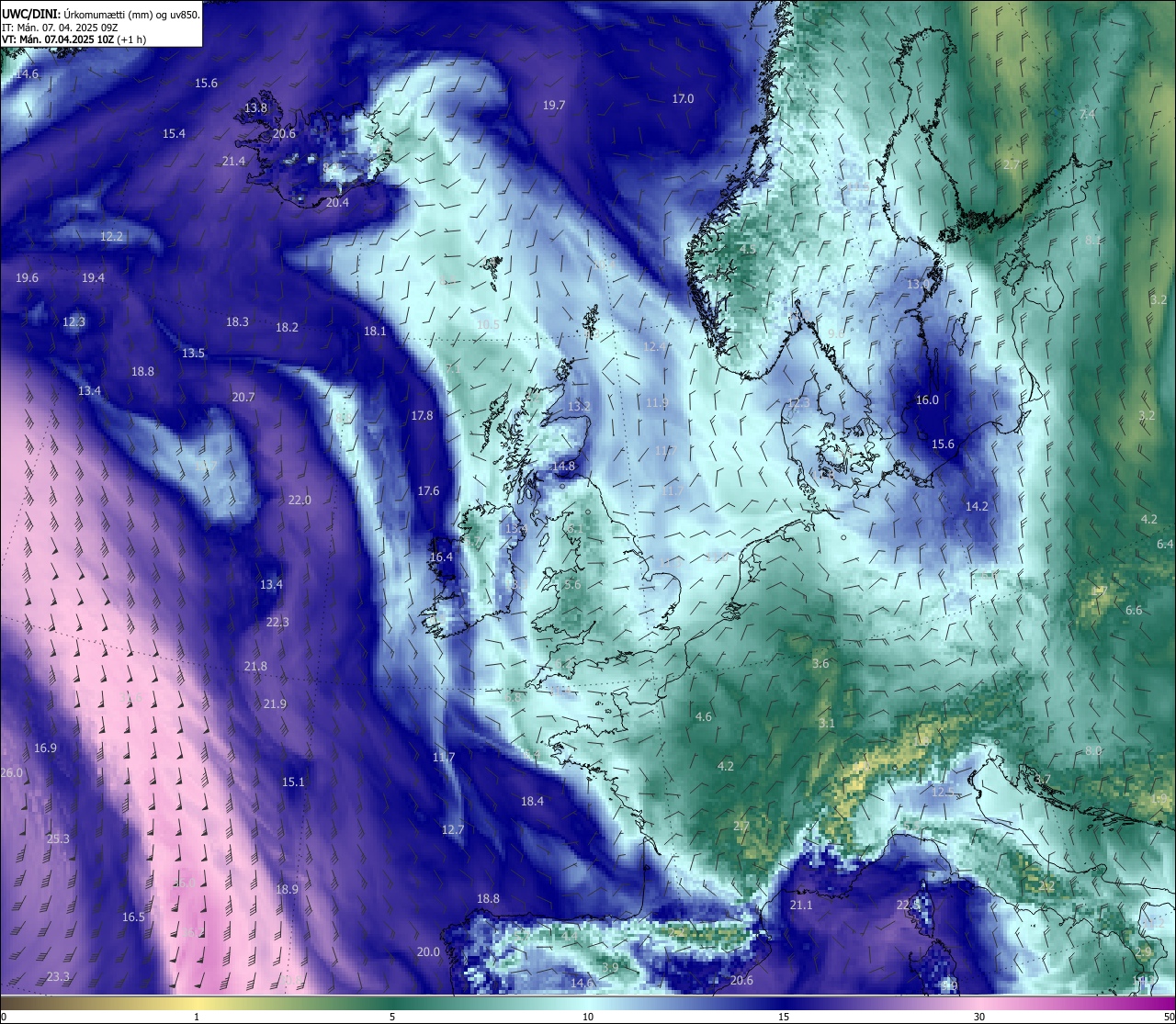This screenshot has height=1024, width=1176.
Task: Click the 14.8 value over southern Scotland
Action: click(563, 467)
